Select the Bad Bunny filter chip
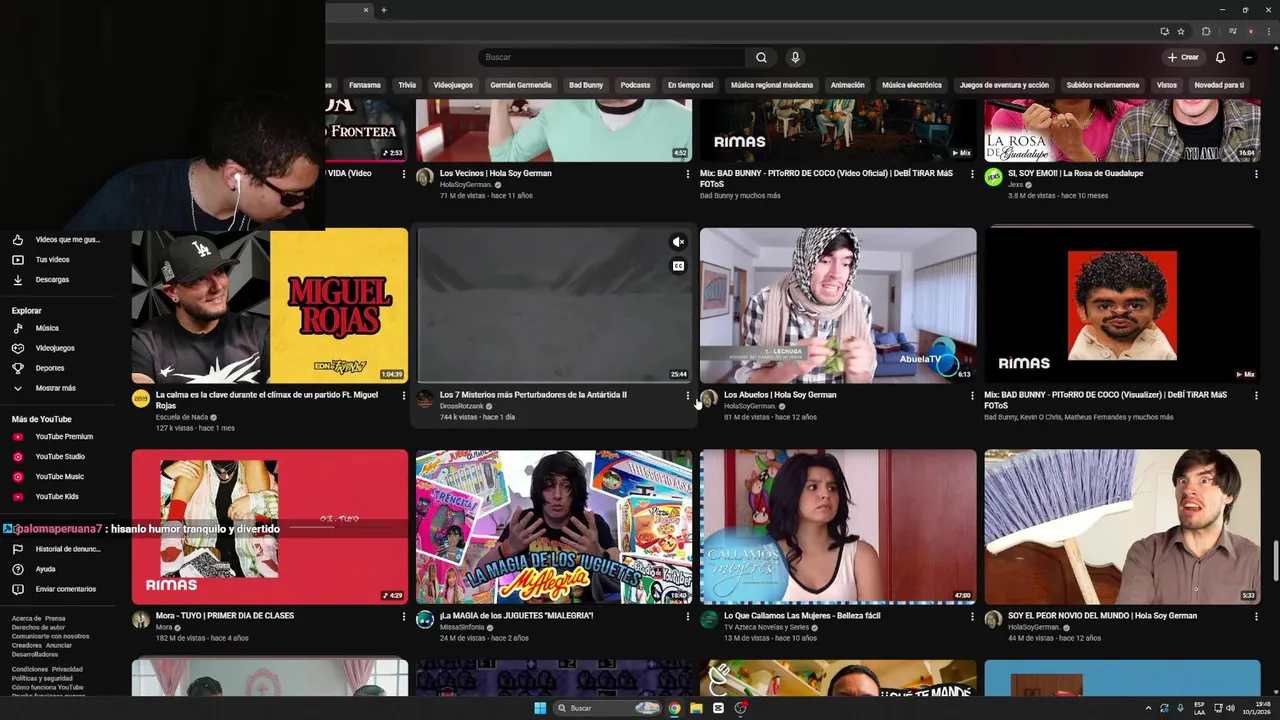This screenshot has height=720, width=1280. pyautogui.click(x=586, y=85)
